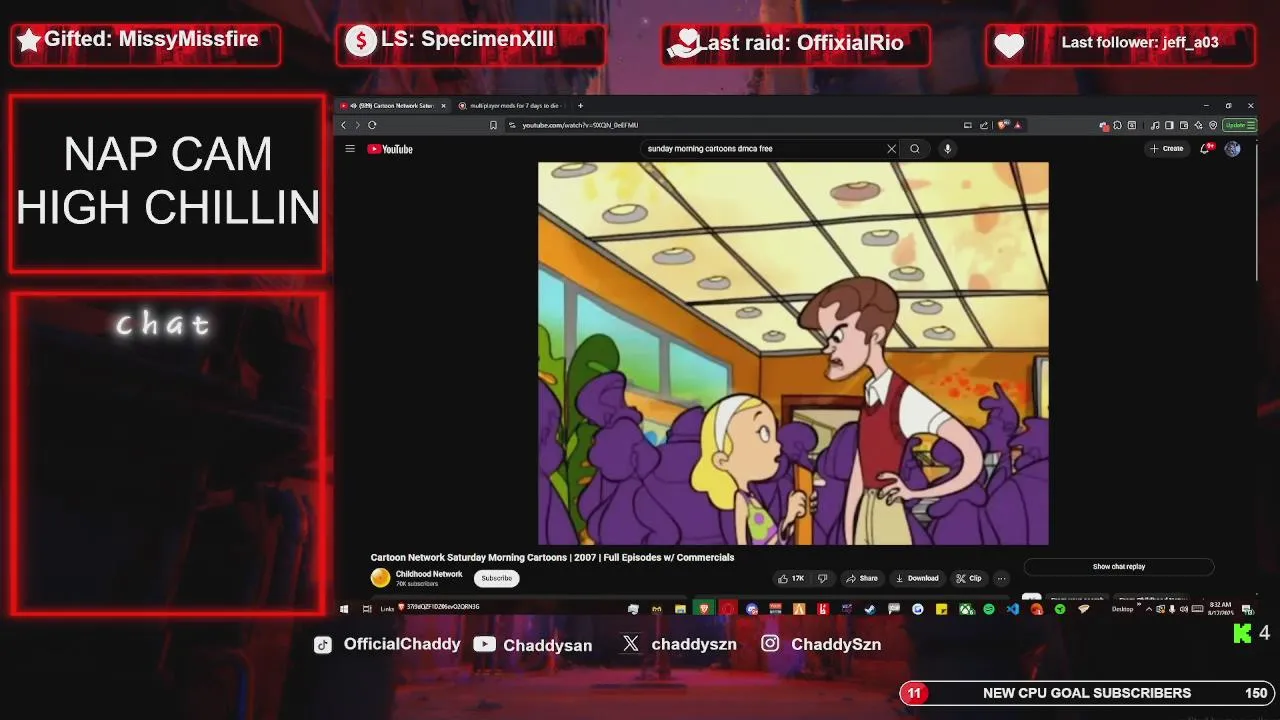The height and width of the screenshot is (720, 1280).
Task: Click the Chaddysan YouTube label overlay
Action: tap(547, 645)
